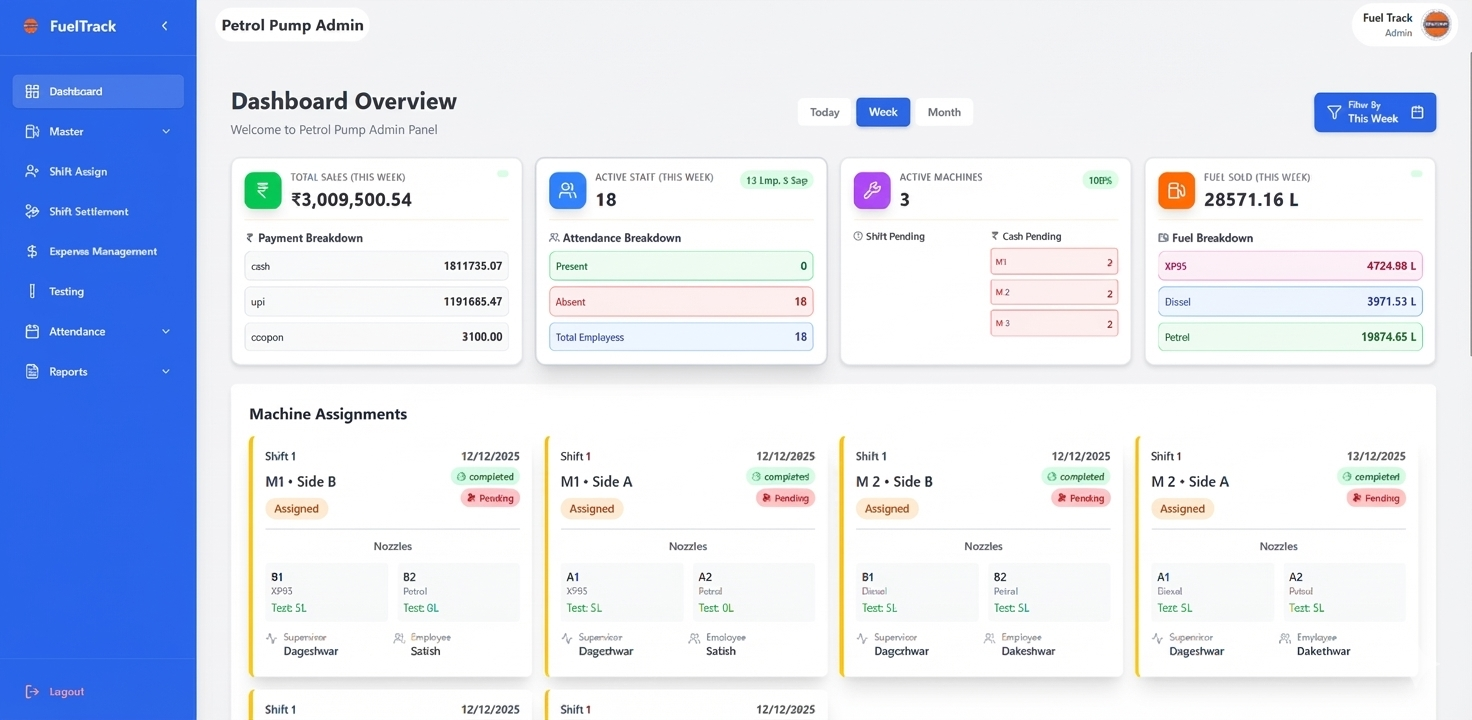Toggle the switch on the Total Sales card
This screenshot has width=1472, height=720.
[502, 172]
